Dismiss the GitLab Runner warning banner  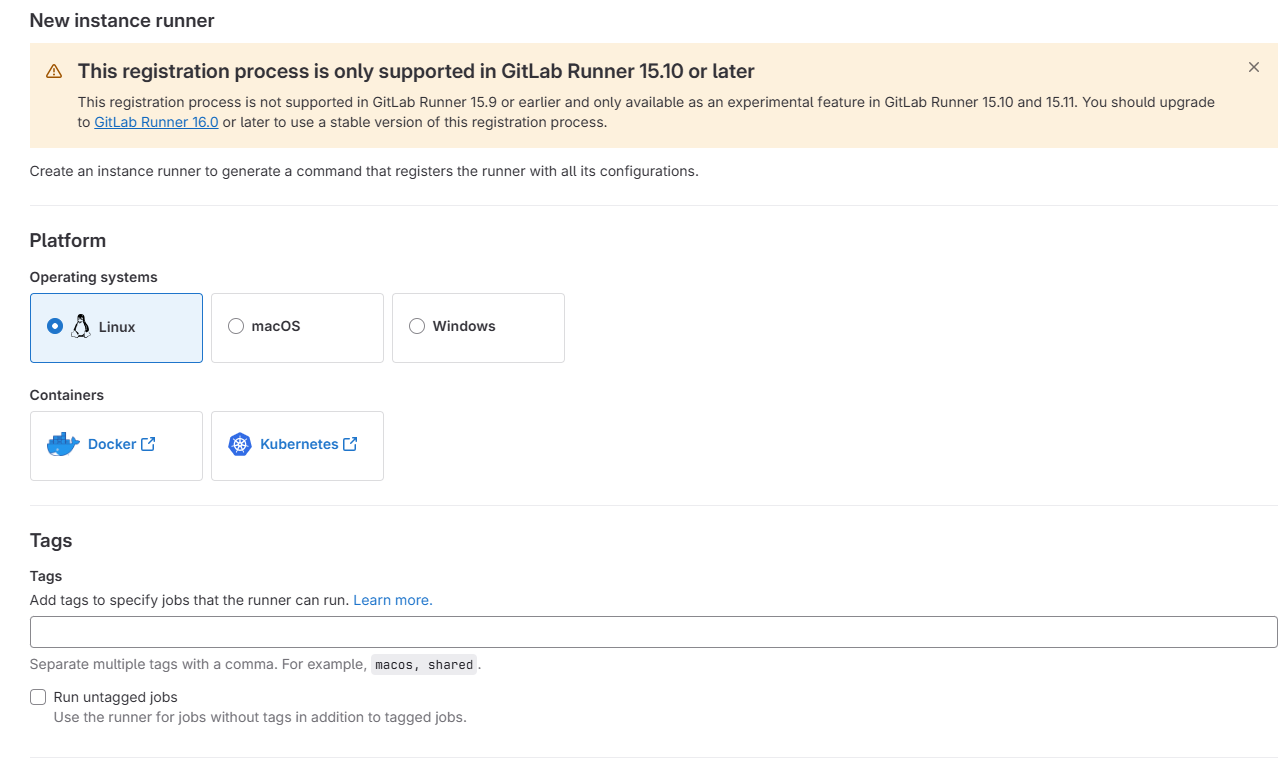click(1253, 67)
